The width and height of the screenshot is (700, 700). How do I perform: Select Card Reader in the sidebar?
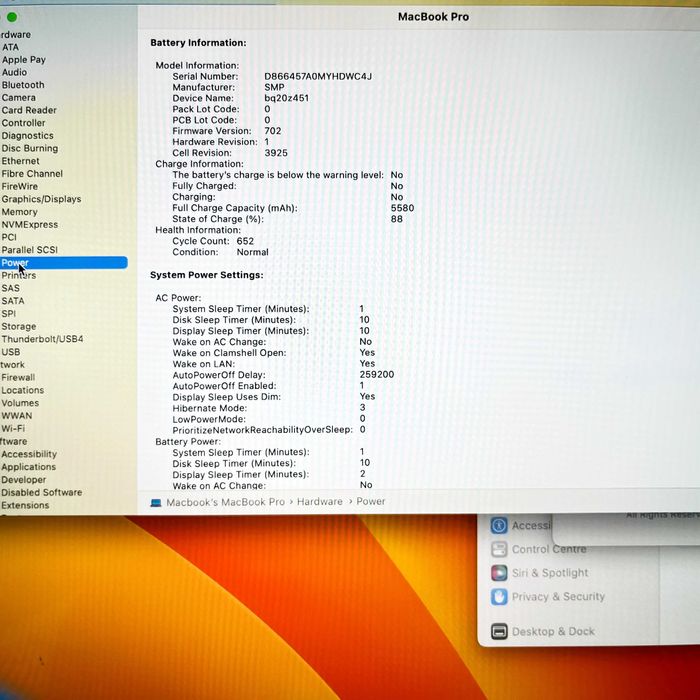tap(29, 110)
